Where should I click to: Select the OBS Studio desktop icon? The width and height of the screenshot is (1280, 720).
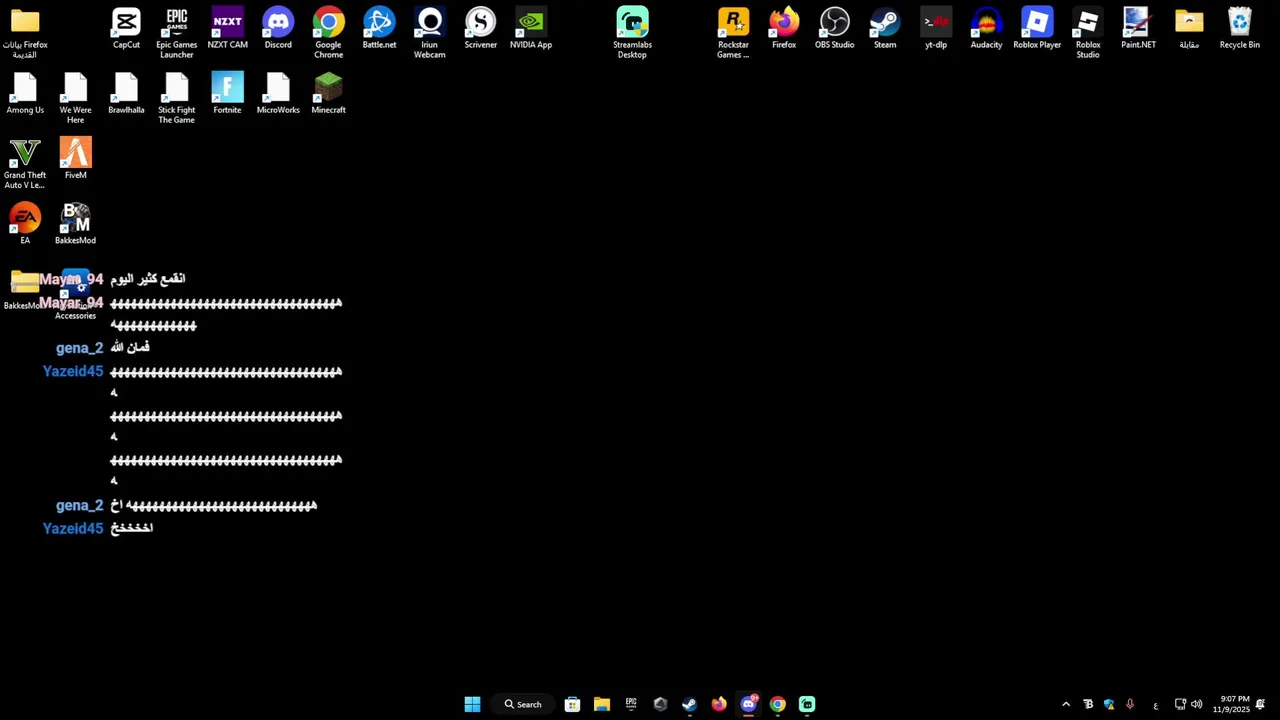[835, 29]
